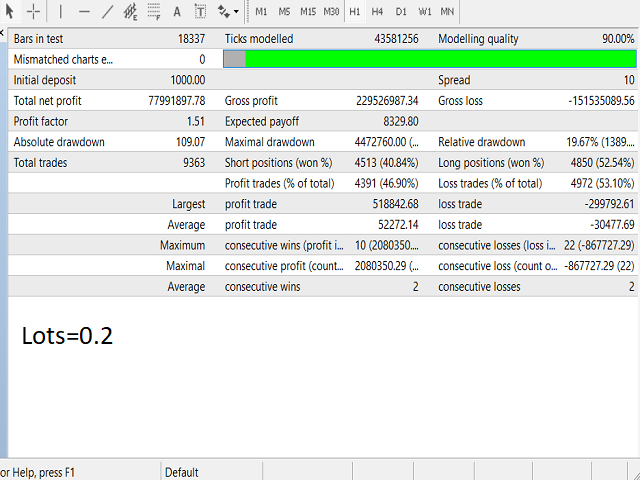Click the Total trades value 9363

point(194,162)
